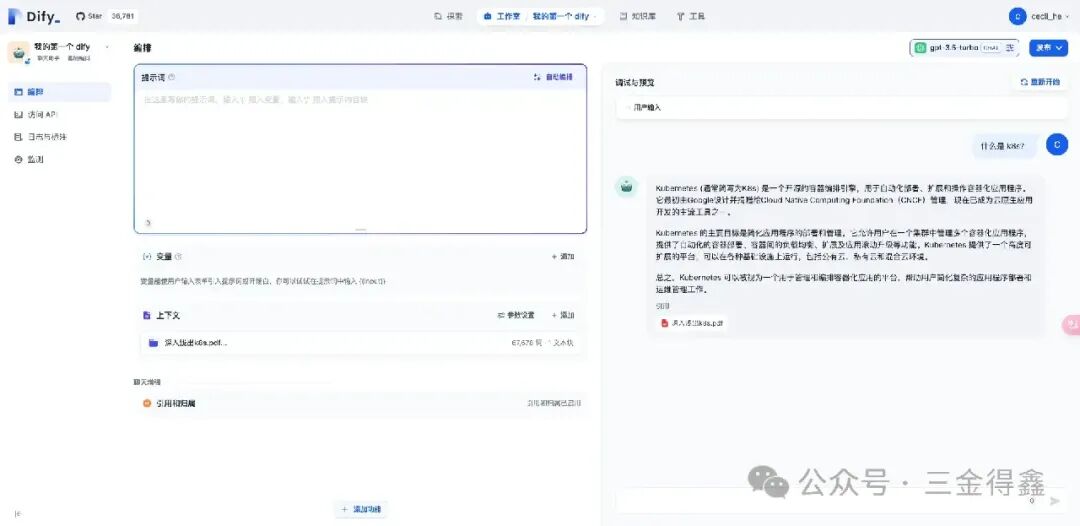This screenshot has height=526, width=1080.
Task: Click the Dify logo
Action: point(34,16)
